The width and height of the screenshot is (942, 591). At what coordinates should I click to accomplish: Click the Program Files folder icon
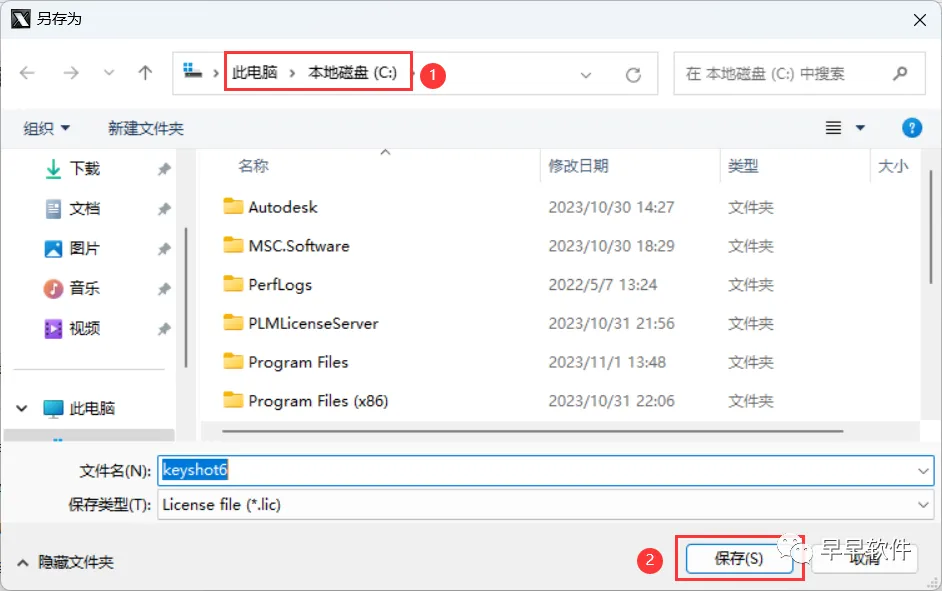[x=233, y=361]
